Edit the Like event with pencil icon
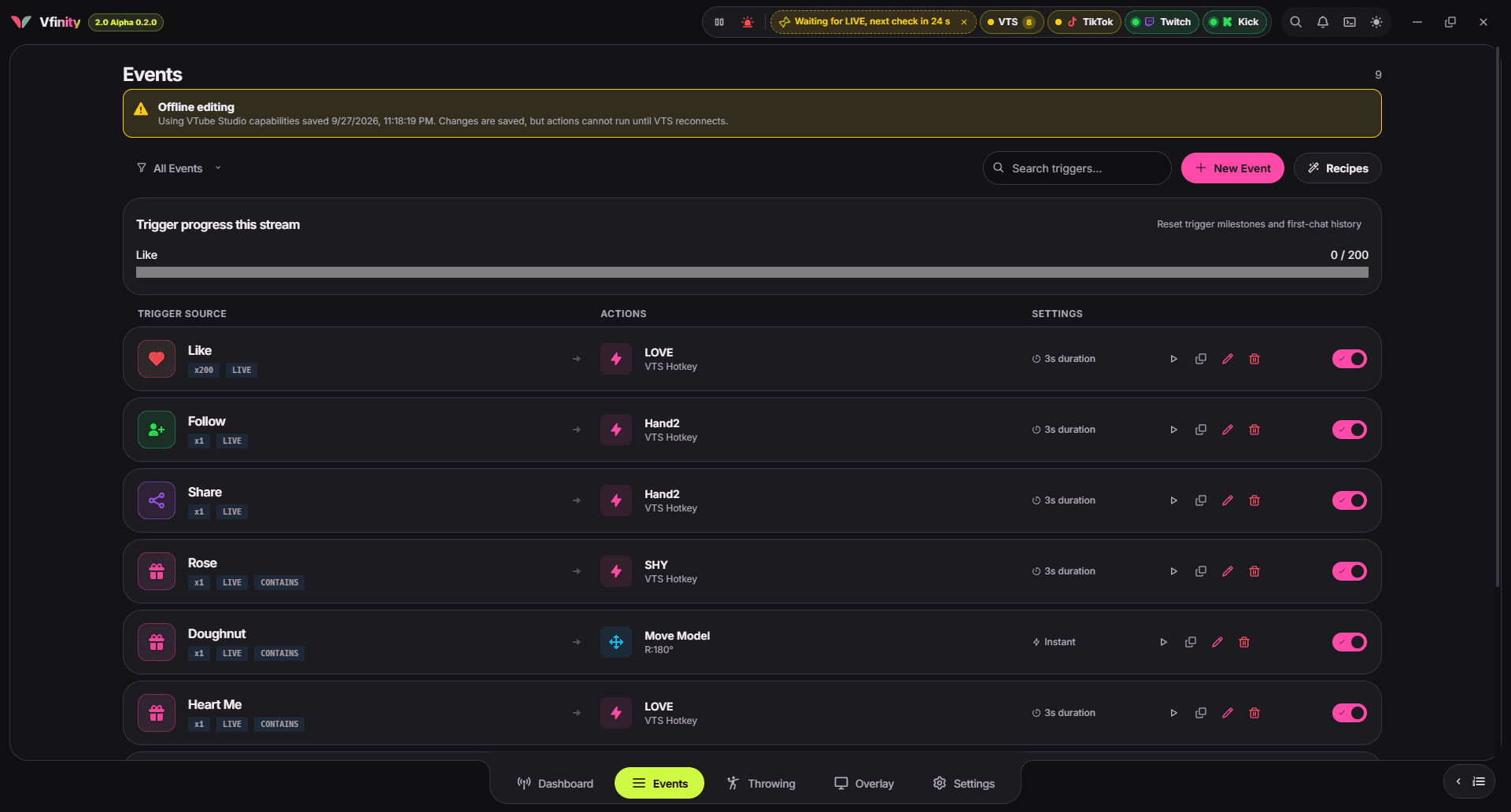The image size is (1511, 812). (x=1227, y=359)
